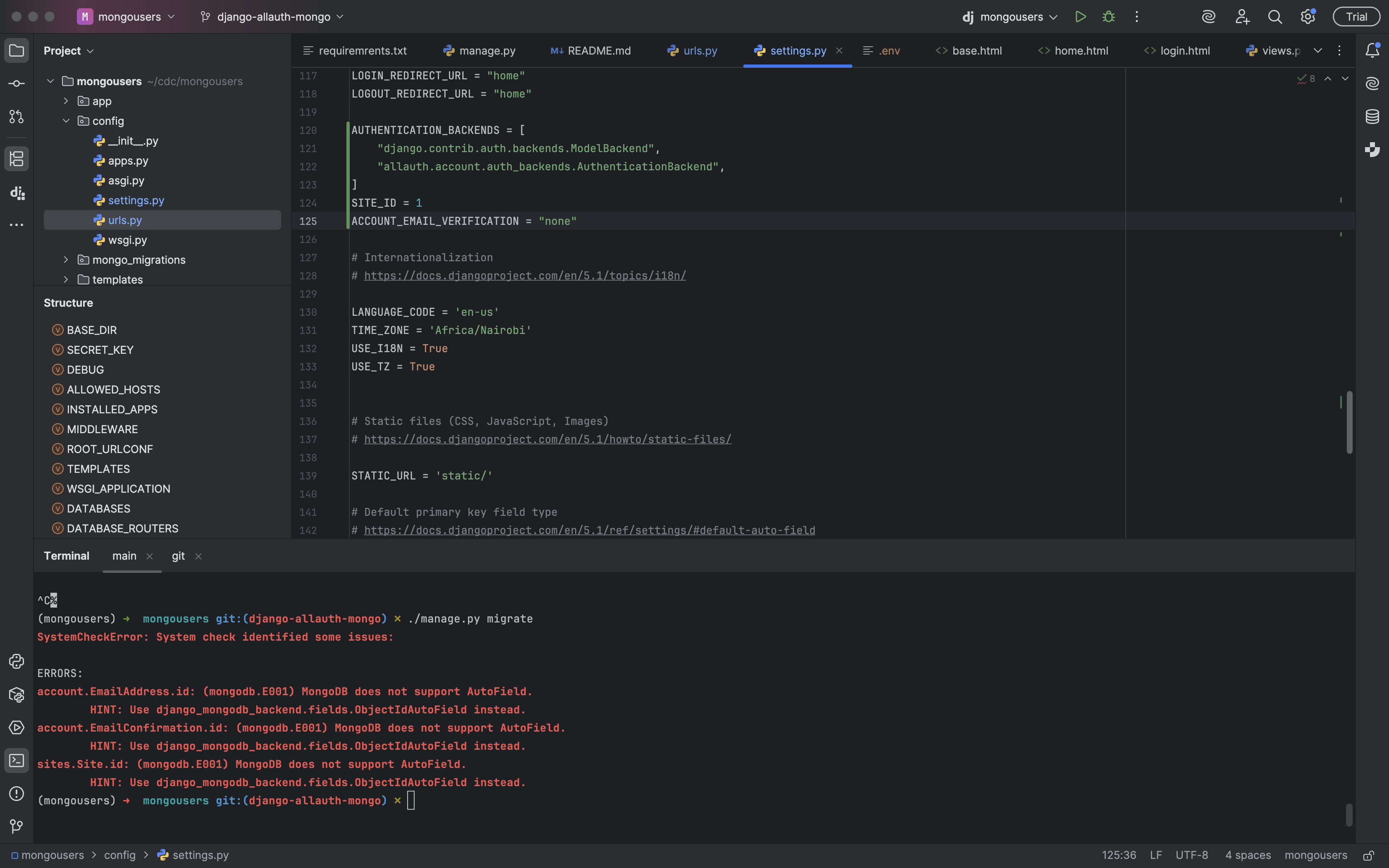Open IDE settings gear icon

(x=1308, y=17)
